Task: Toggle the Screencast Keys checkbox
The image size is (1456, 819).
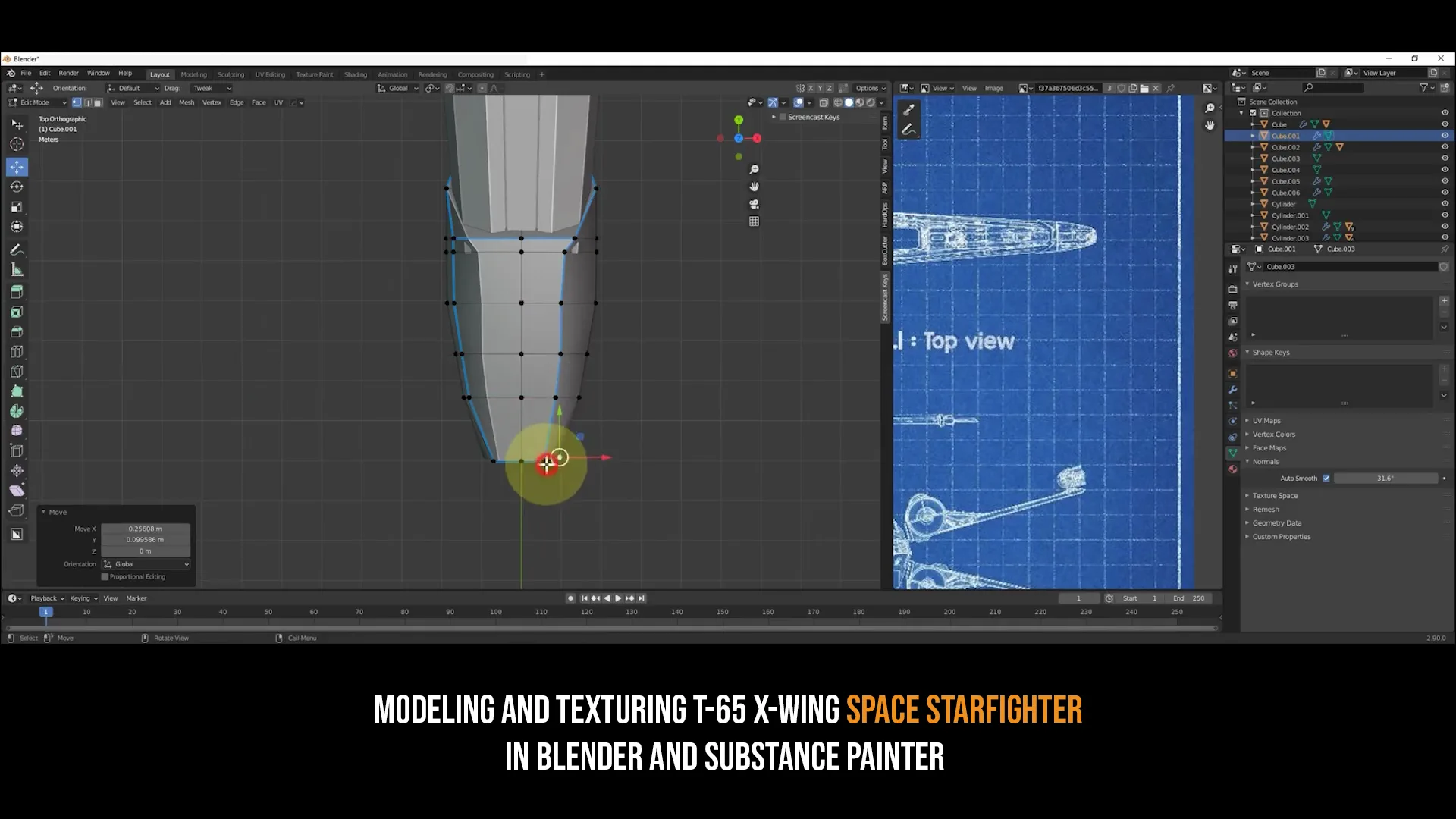Action: tap(783, 117)
